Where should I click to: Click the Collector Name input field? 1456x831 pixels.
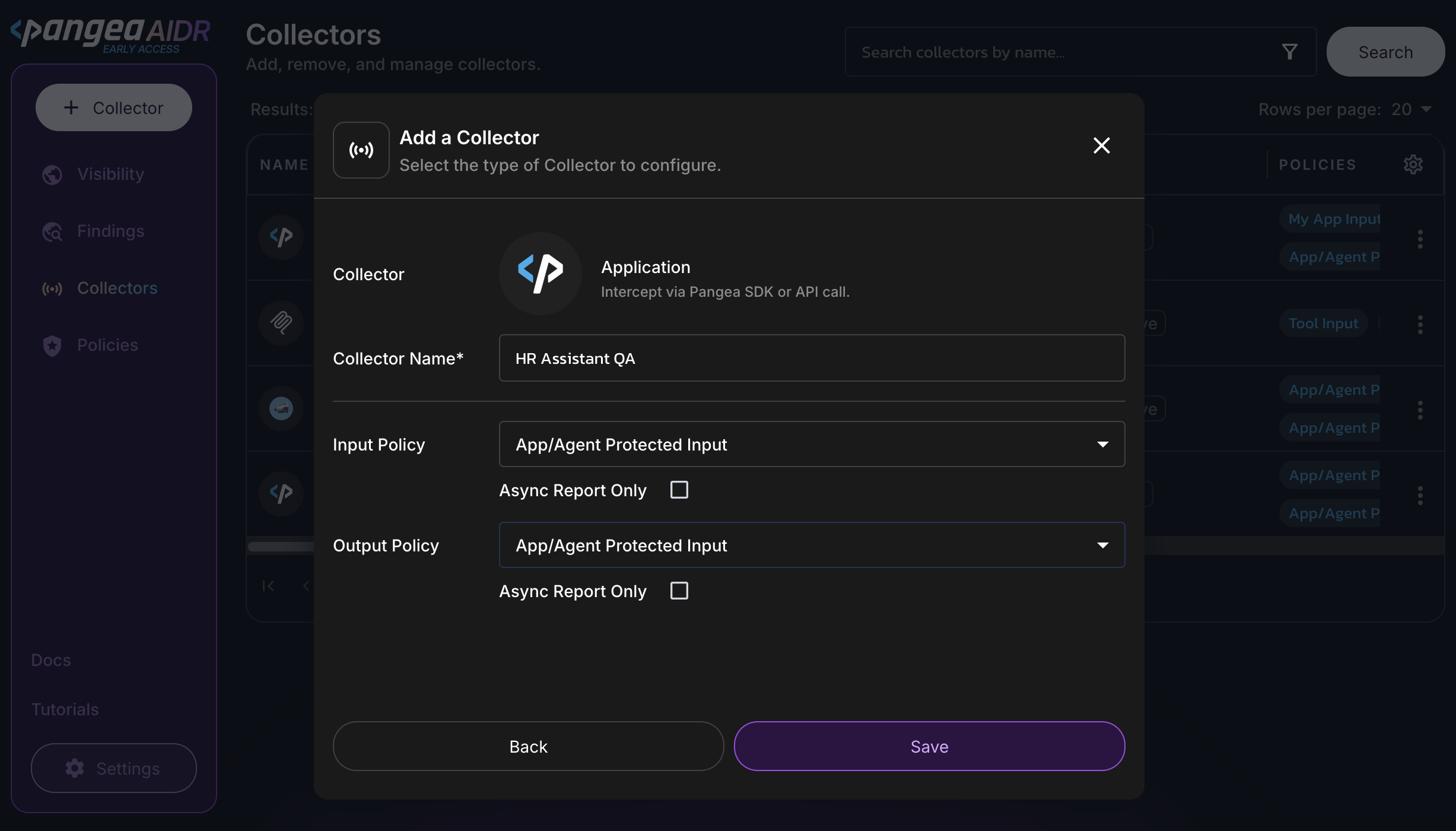(811, 358)
